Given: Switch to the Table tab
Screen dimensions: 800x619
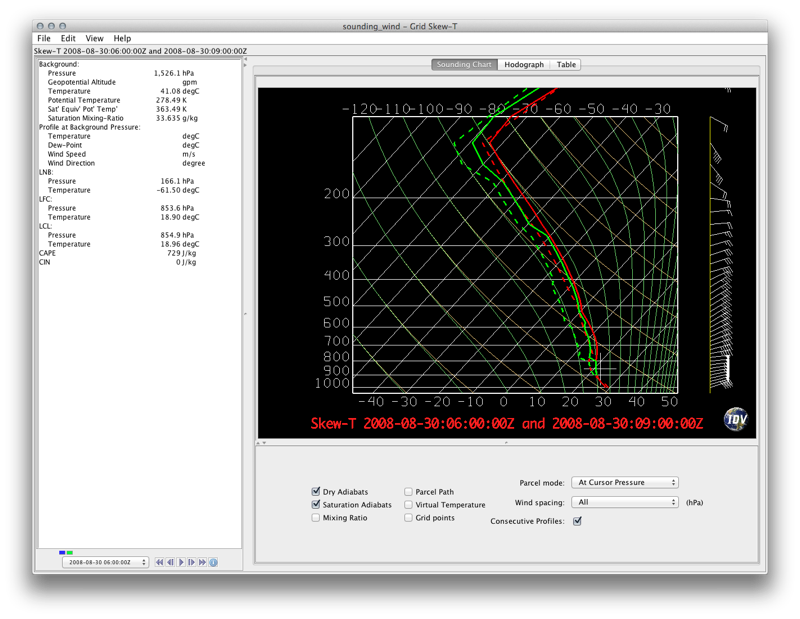Looking at the screenshot, I should tap(566, 65).
